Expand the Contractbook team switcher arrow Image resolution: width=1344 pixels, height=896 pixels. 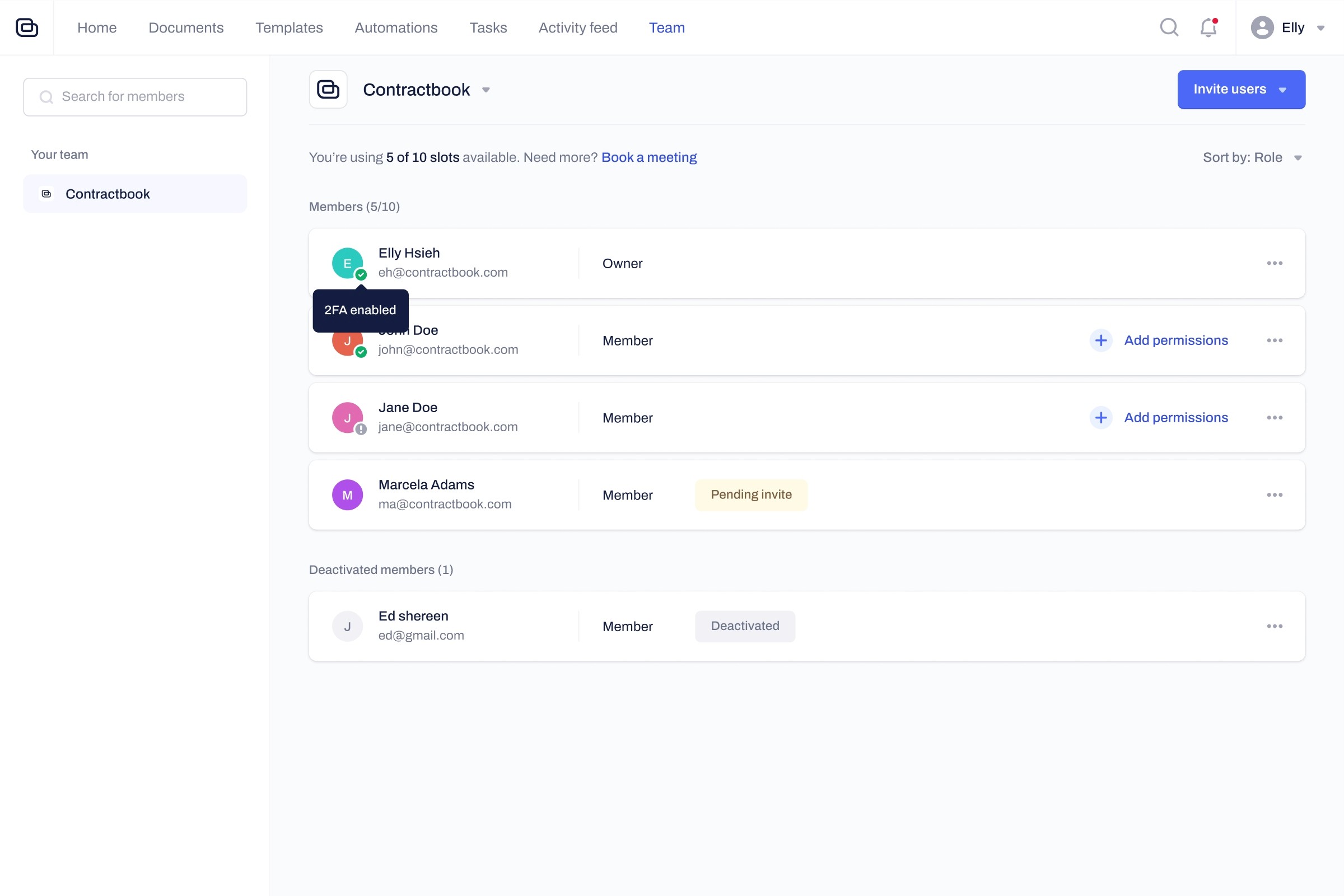coord(486,90)
